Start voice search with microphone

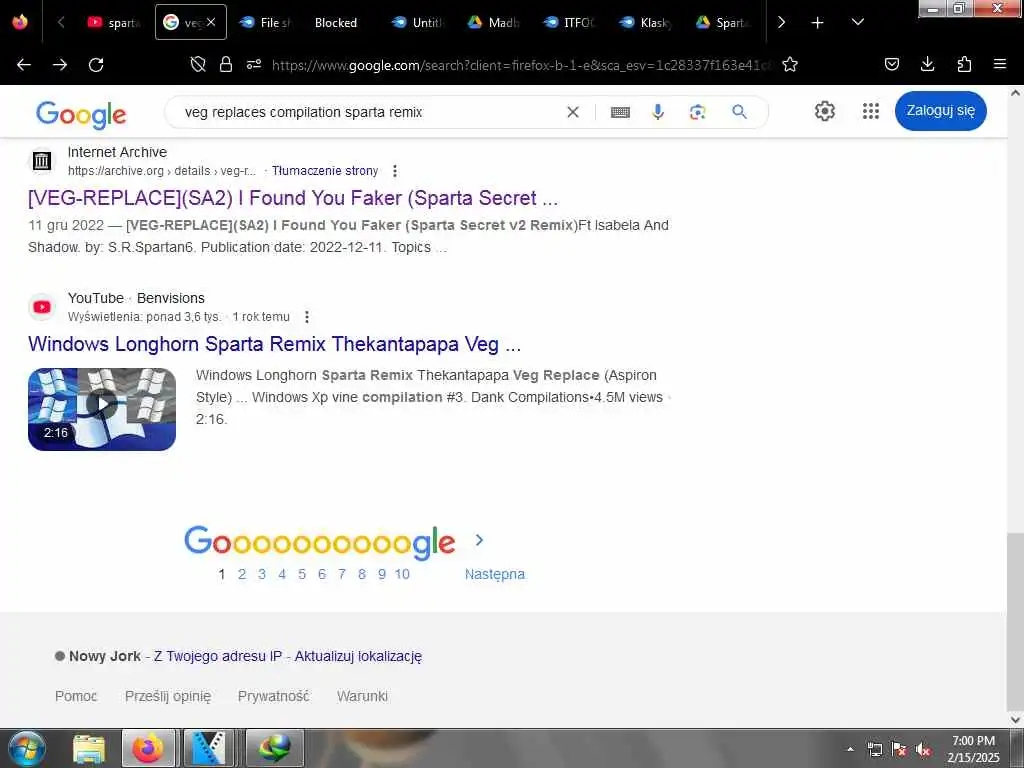point(658,112)
